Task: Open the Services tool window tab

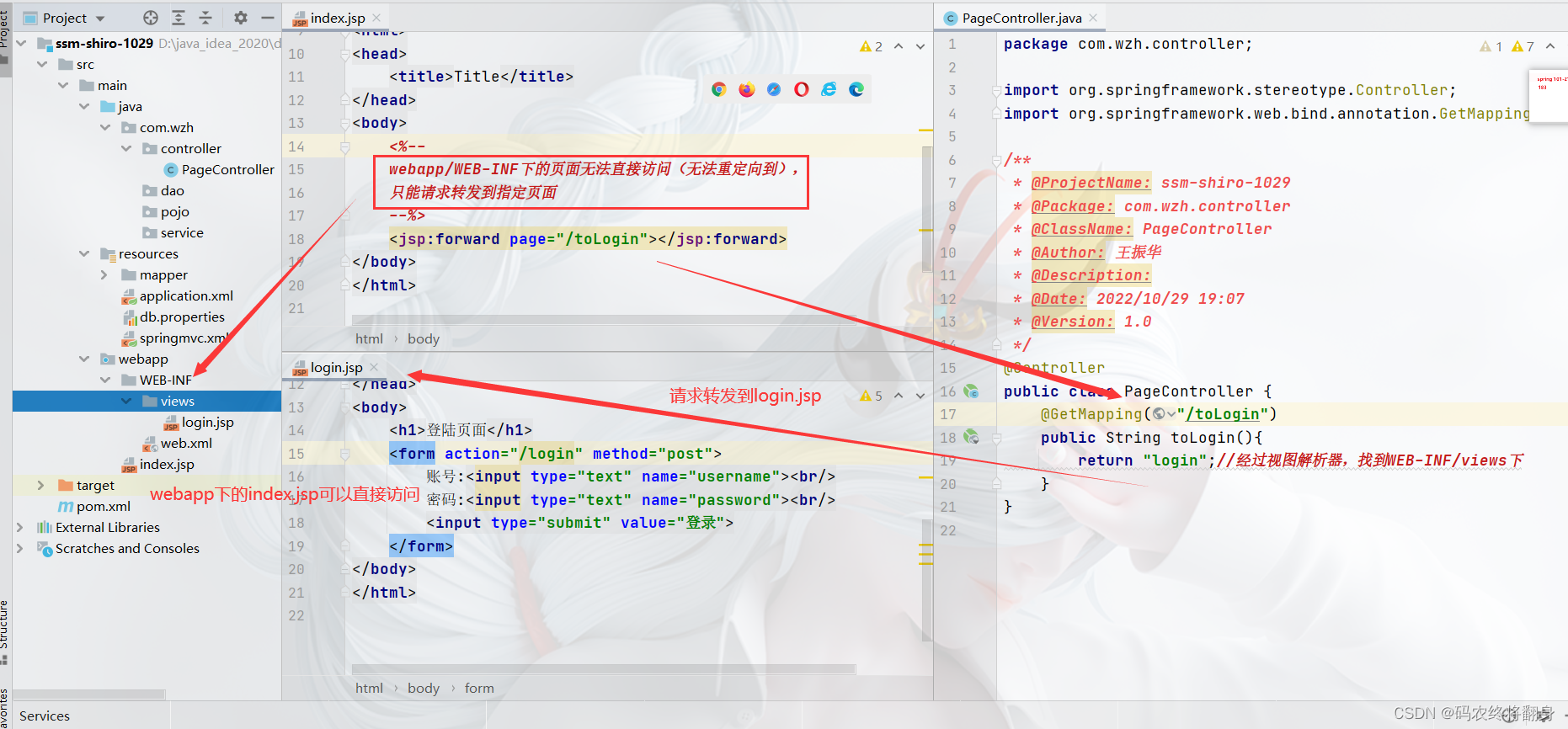Action: [x=45, y=716]
